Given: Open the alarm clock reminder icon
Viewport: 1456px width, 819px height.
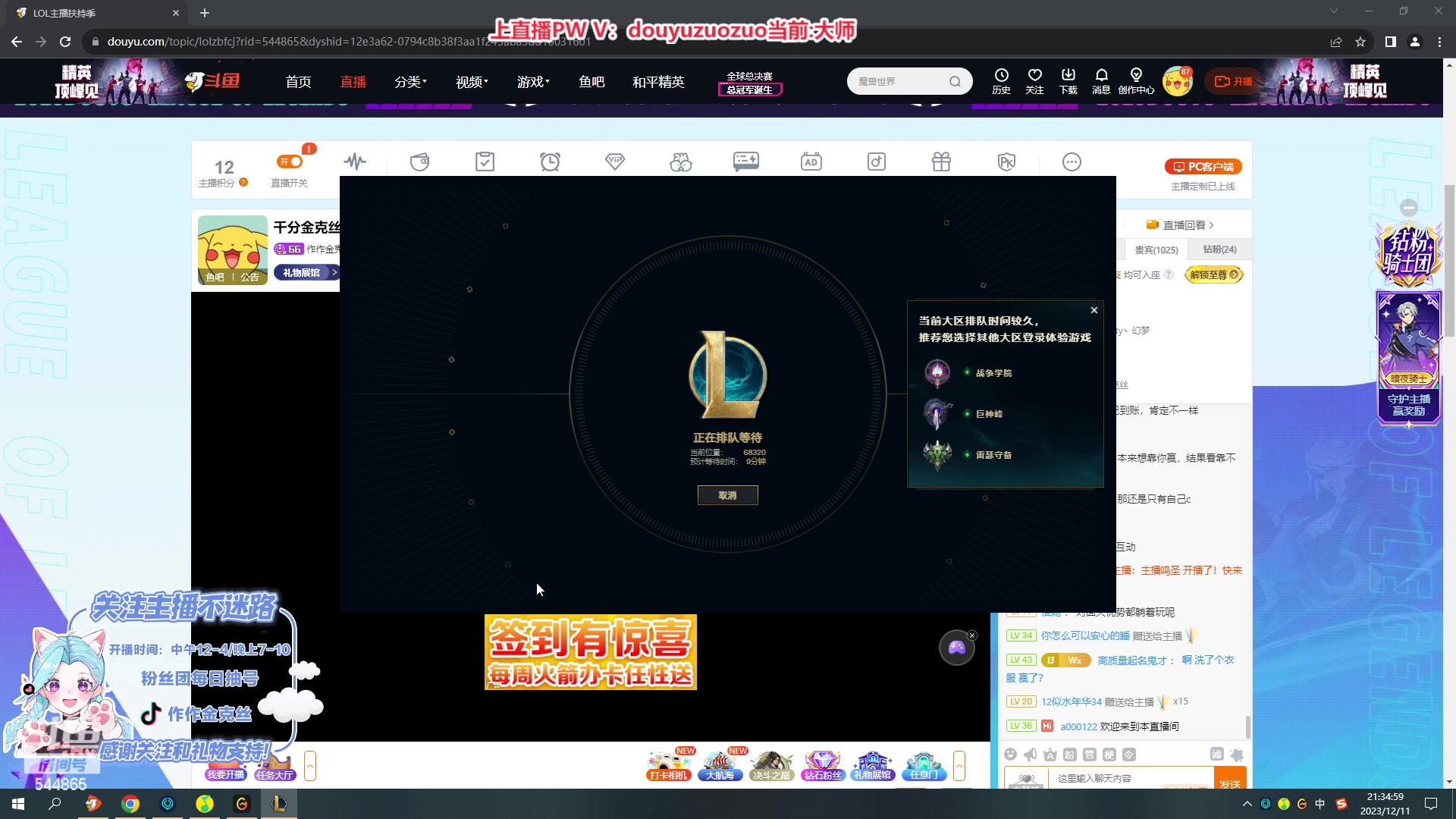Looking at the screenshot, I should (551, 162).
